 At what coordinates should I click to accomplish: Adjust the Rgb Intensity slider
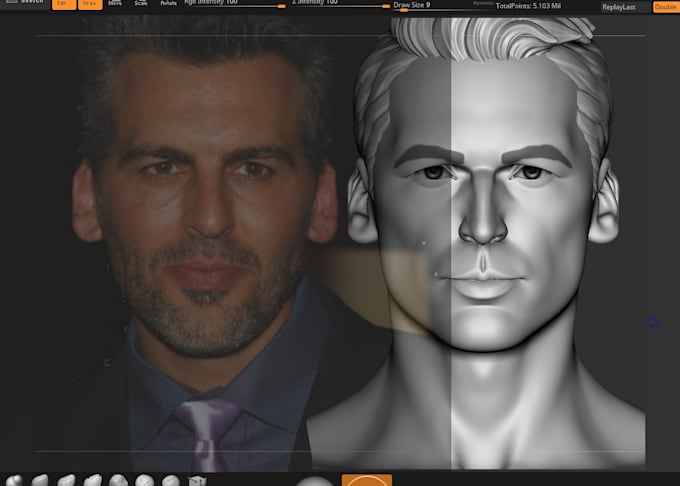pos(235,4)
